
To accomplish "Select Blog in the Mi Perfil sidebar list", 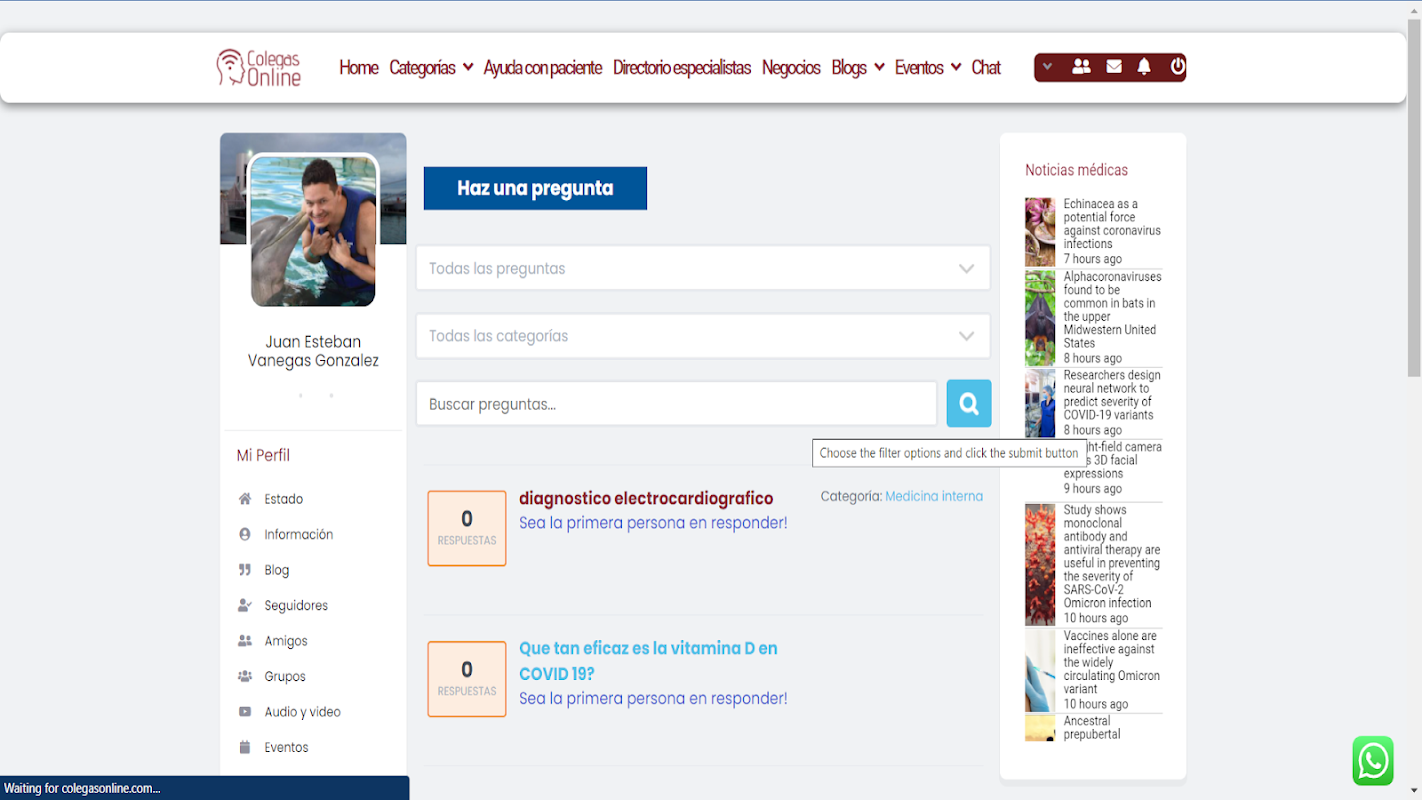I will (x=277, y=570).
